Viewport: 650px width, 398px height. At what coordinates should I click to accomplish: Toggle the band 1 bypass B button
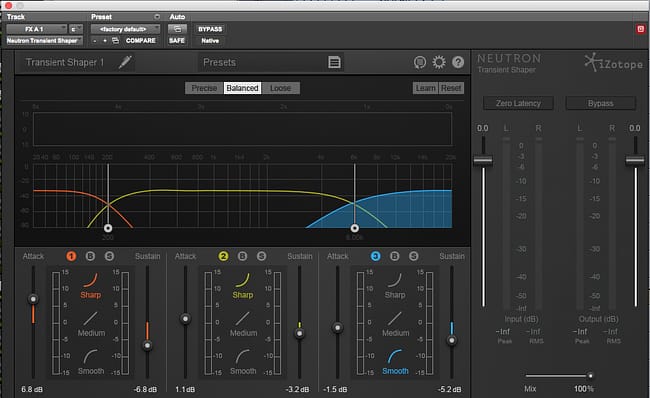pyautogui.click(x=90, y=256)
